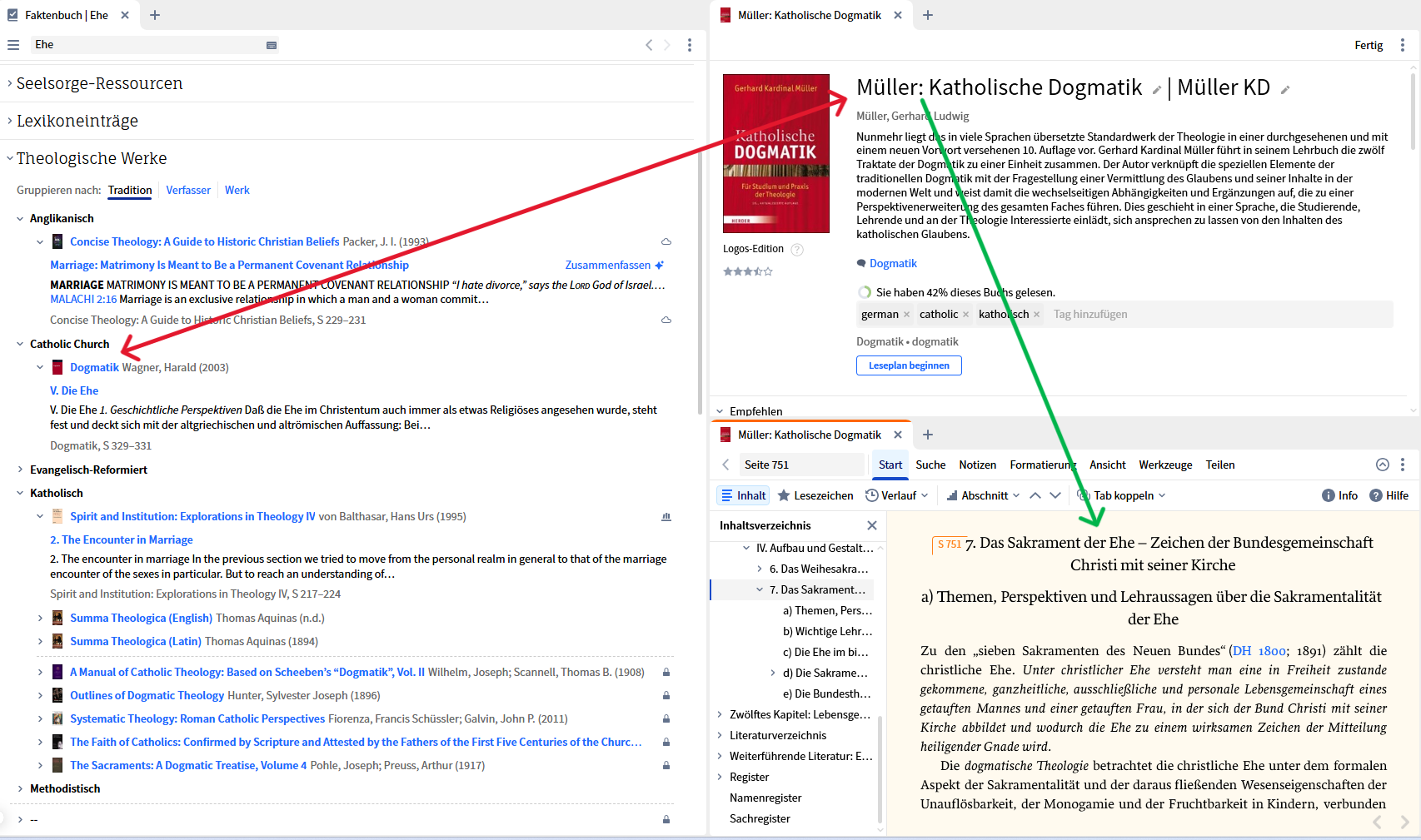Open the Abschnitt navigation dropdown
Image resolution: width=1421 pixels, height=840 pixels.
pyautogui.click(x=983, y=495)
